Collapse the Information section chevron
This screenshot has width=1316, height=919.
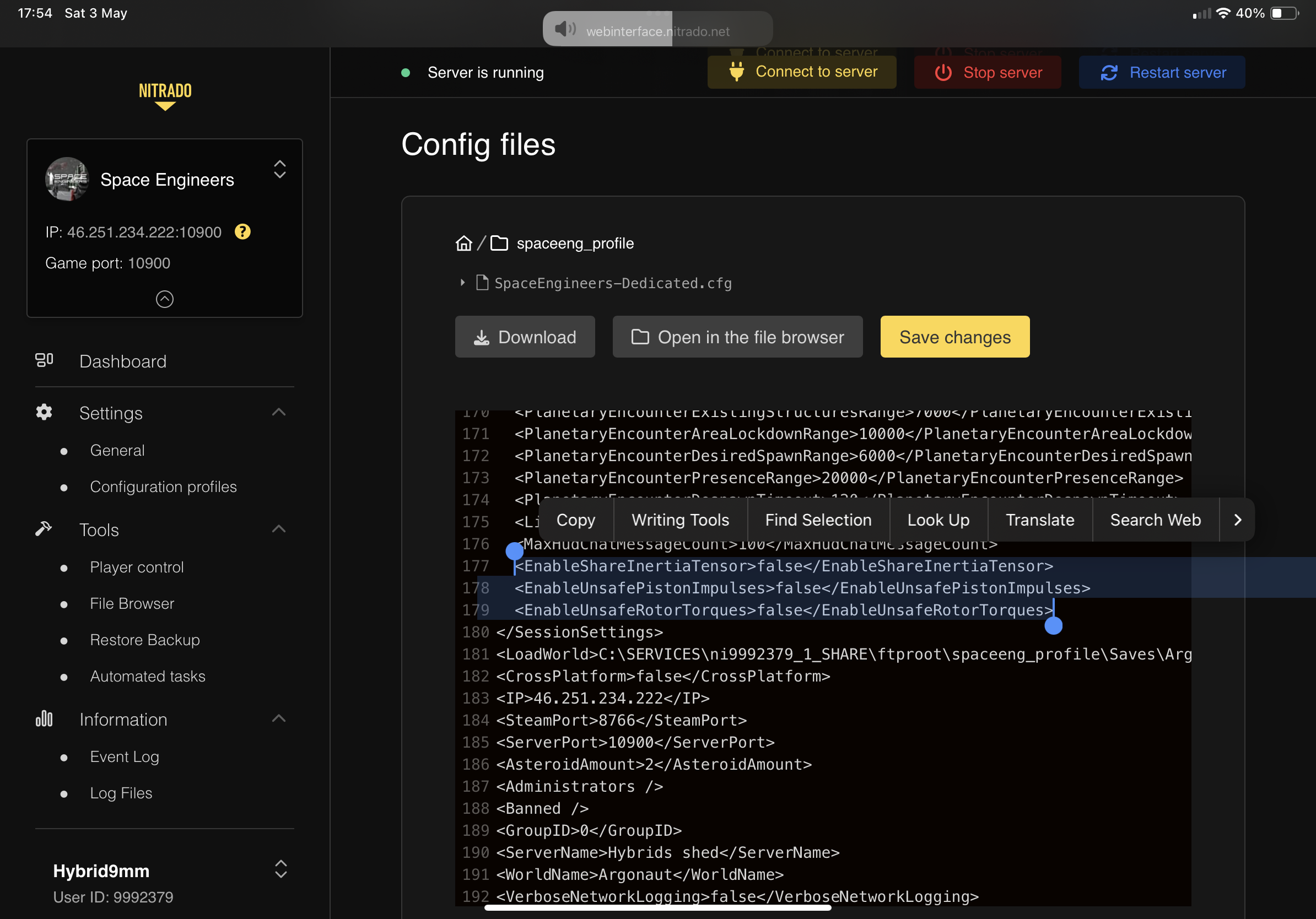[x=278, y=718]
